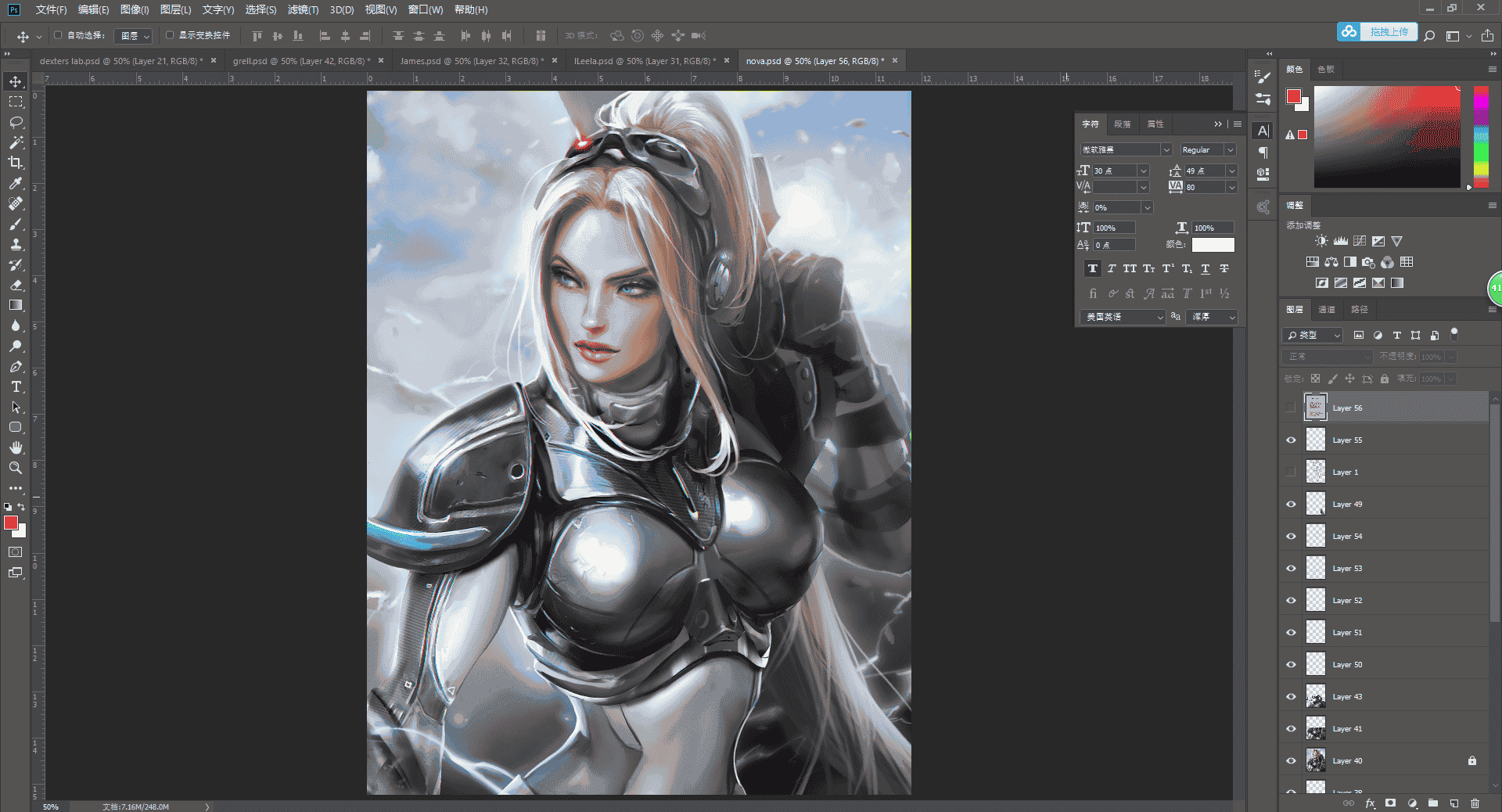Click the Brightness/Contrast adjustment icon

click(1321, 241)
